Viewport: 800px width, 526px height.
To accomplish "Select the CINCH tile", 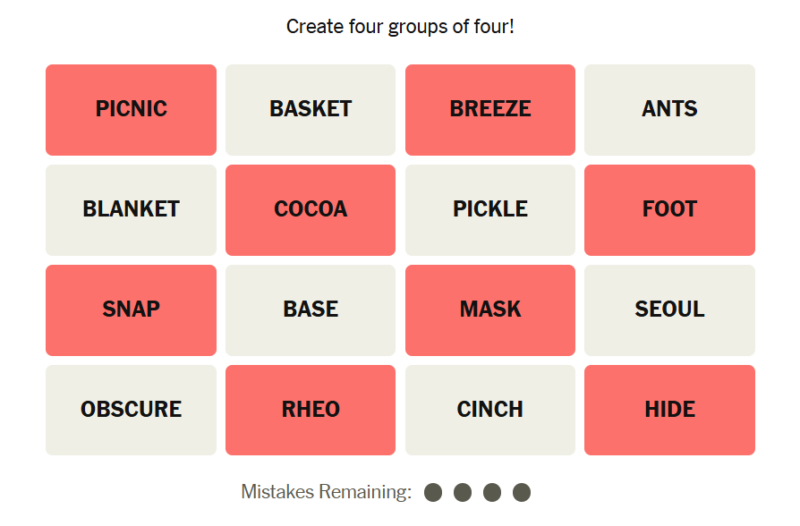I will 490,410.
